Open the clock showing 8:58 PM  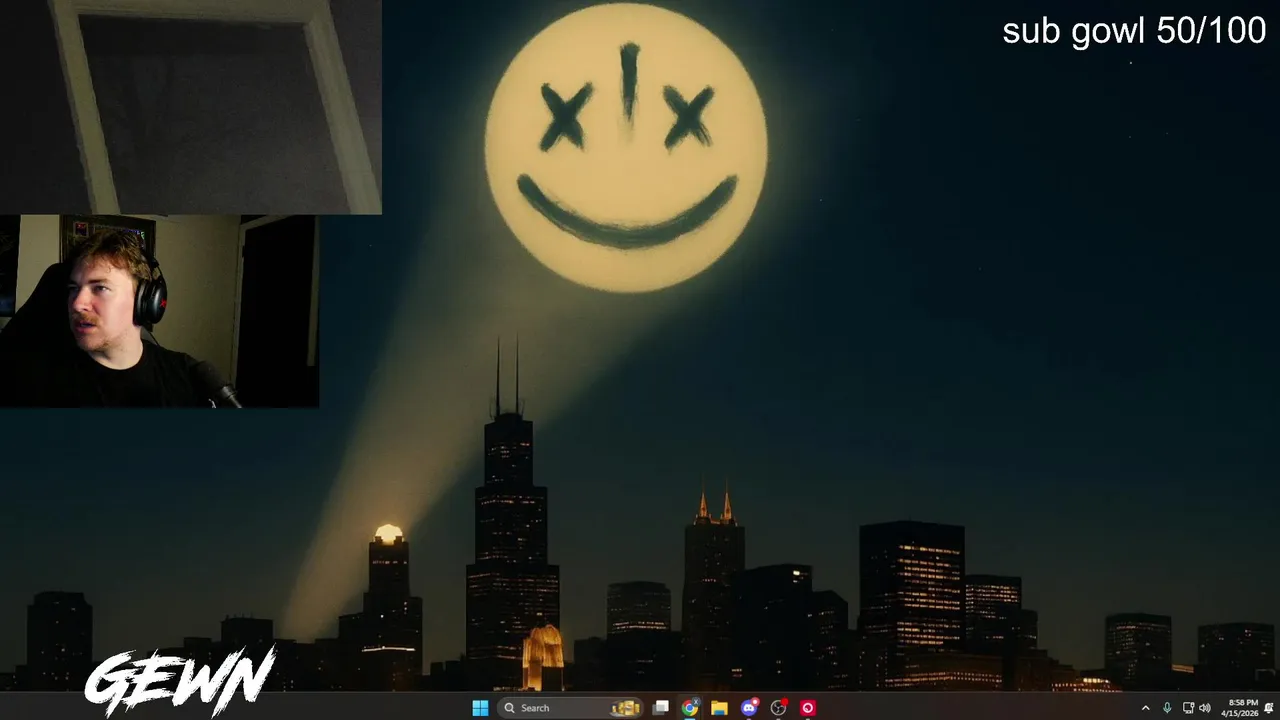click(x=1239, y=708)
